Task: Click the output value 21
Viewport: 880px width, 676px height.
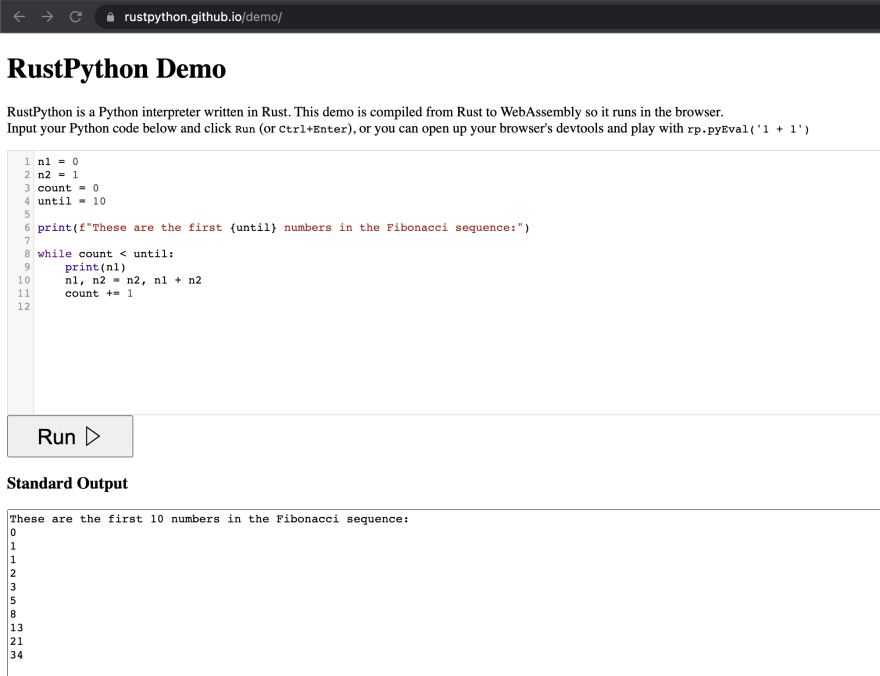Action: pyautogui.click(x=16, y=641)
